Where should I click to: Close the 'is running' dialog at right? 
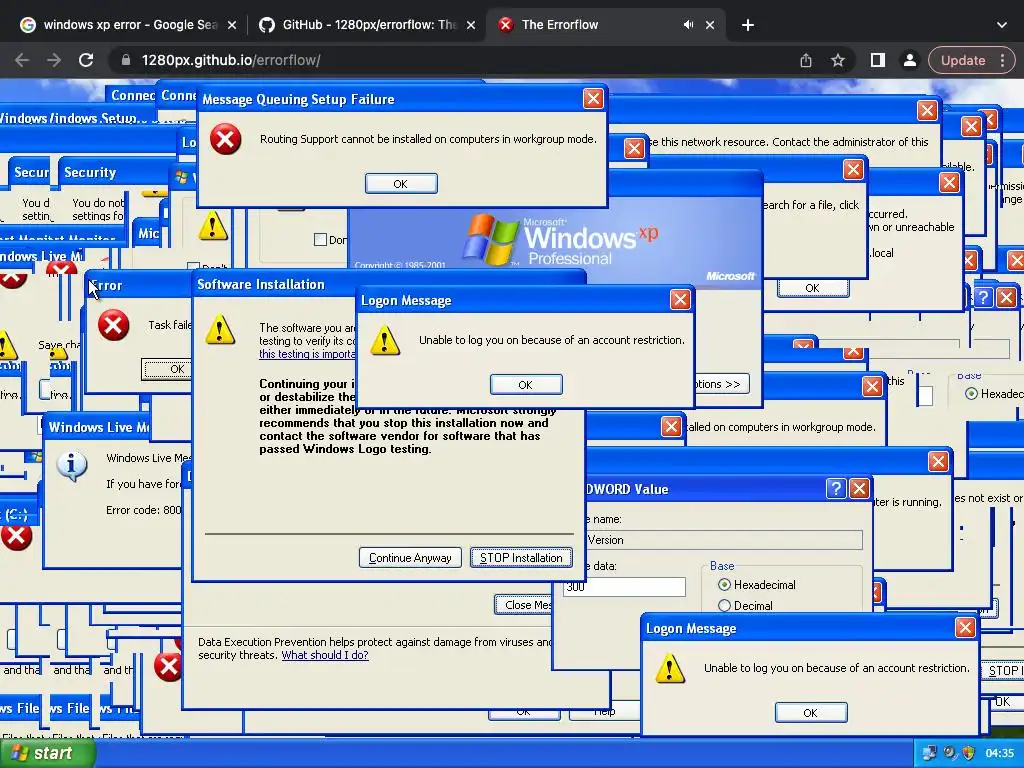tap(938, 462)
